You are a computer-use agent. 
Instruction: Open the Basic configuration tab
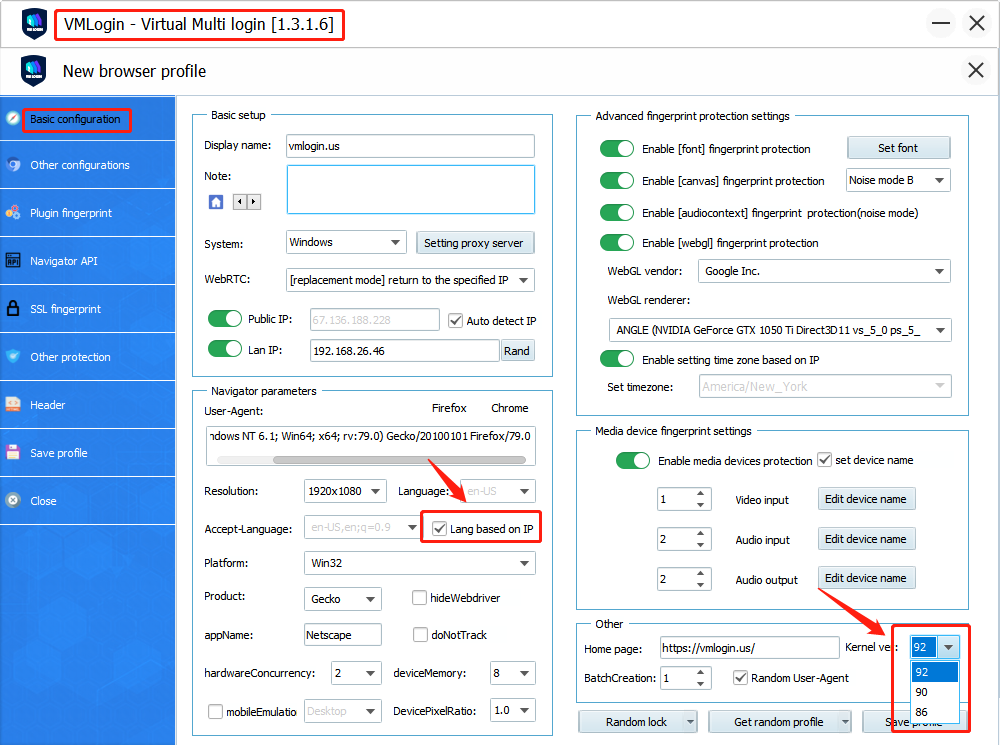75,119
